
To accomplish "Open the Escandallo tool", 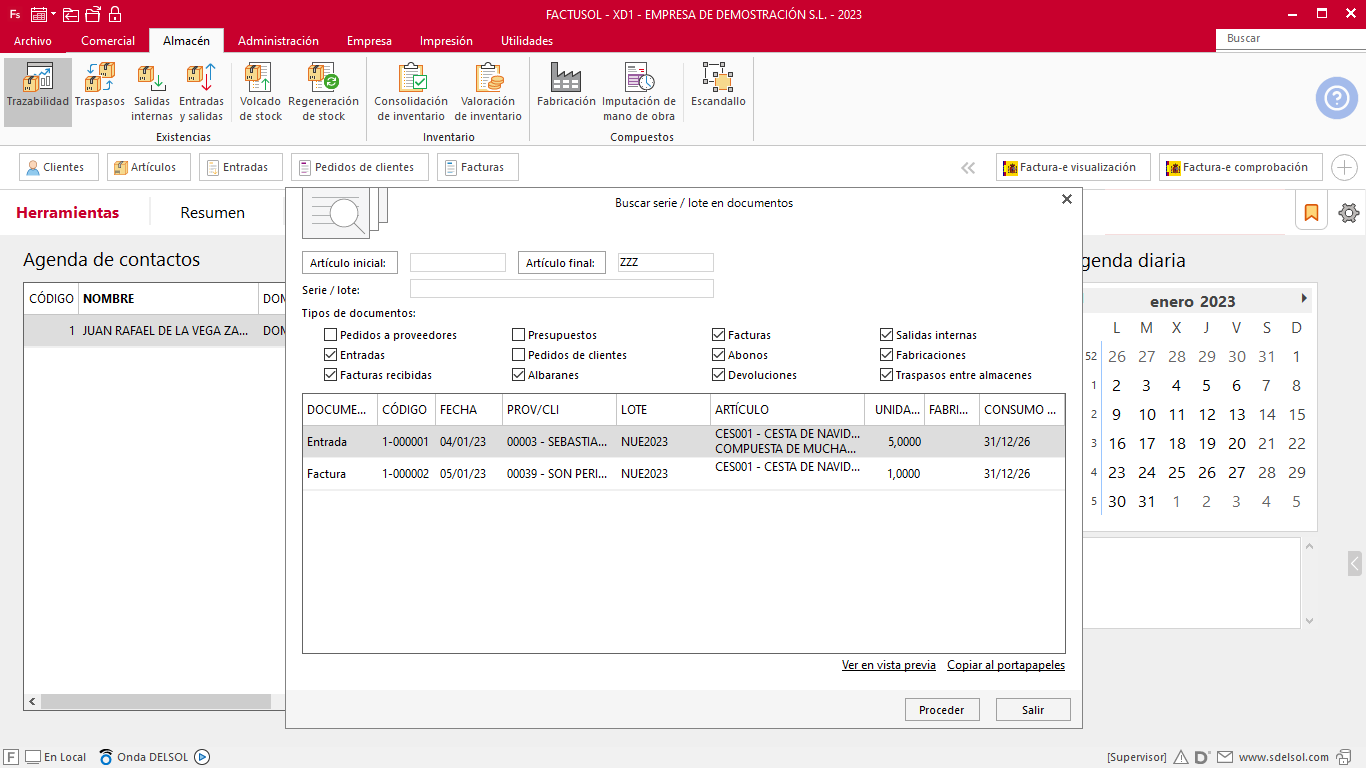I will point(718,86).
